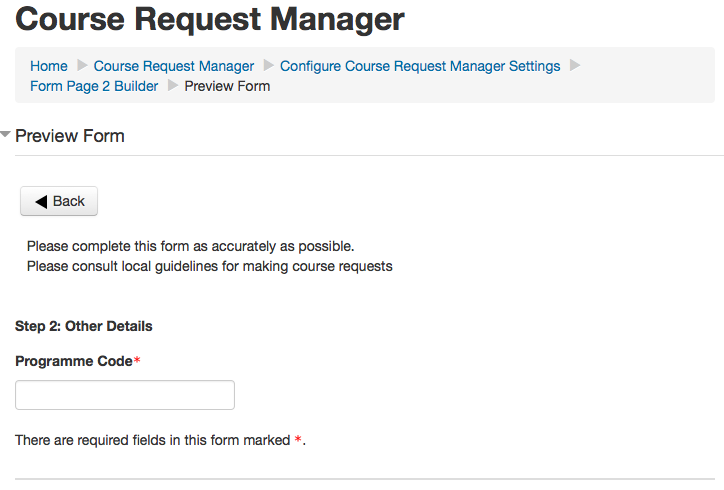Focus the Programme Code text field
The image size is (724, 490).
(x=125, y=395)
